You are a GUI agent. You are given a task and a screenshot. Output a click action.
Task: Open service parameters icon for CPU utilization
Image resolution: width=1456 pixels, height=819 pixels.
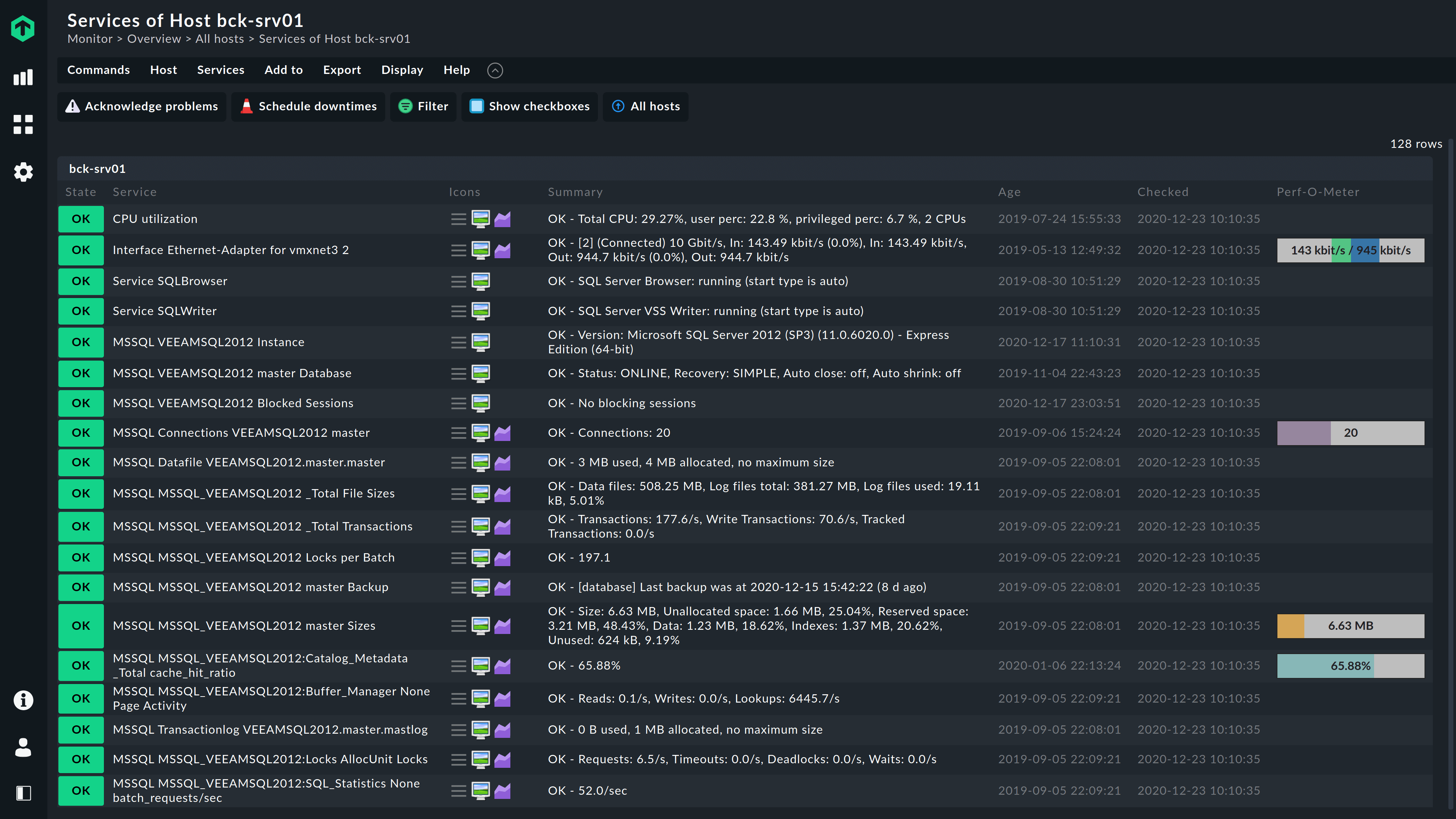pos(481,219)
